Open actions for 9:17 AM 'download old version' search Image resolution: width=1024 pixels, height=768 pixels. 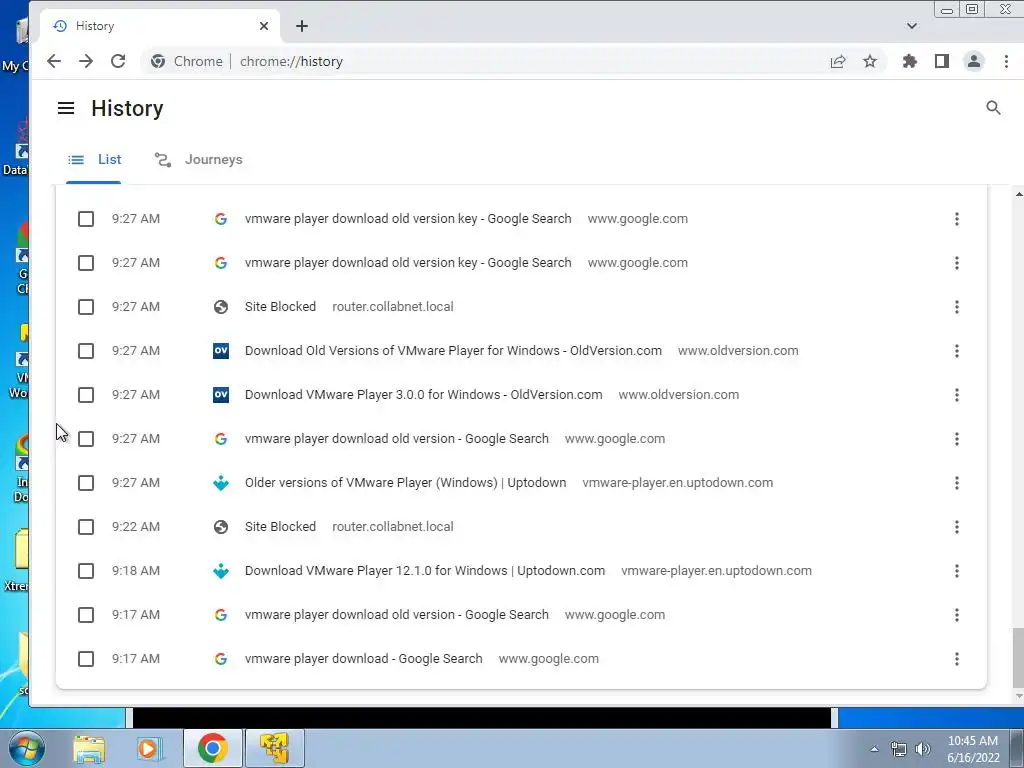click(x=957, y=615)
